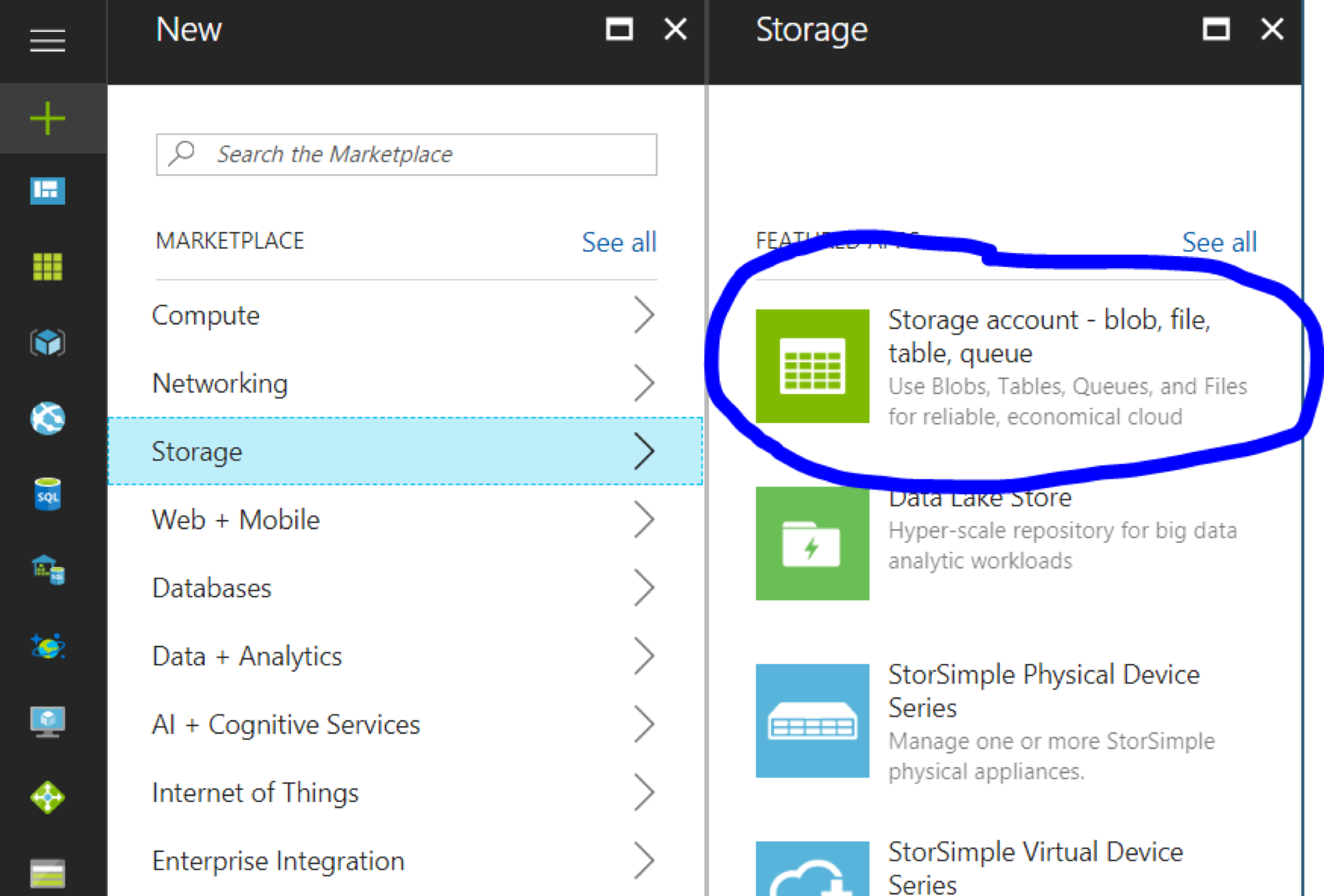Open StorSimple Physical Device Series title
1324x896 pixels.
[1044, 691]
